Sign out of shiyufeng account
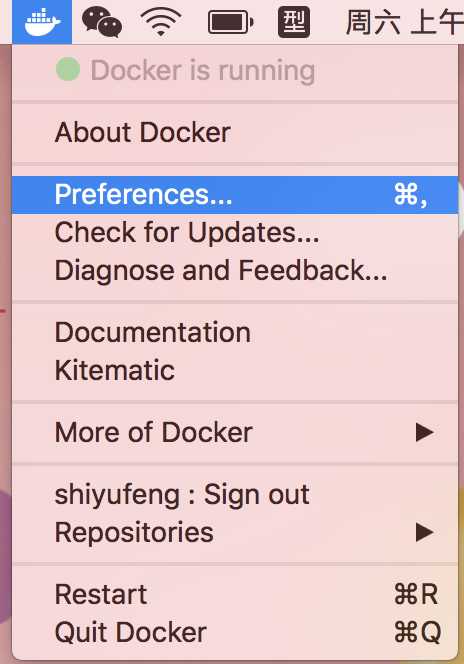This screenshot has height=664, width=464. [x=235, y=495]
